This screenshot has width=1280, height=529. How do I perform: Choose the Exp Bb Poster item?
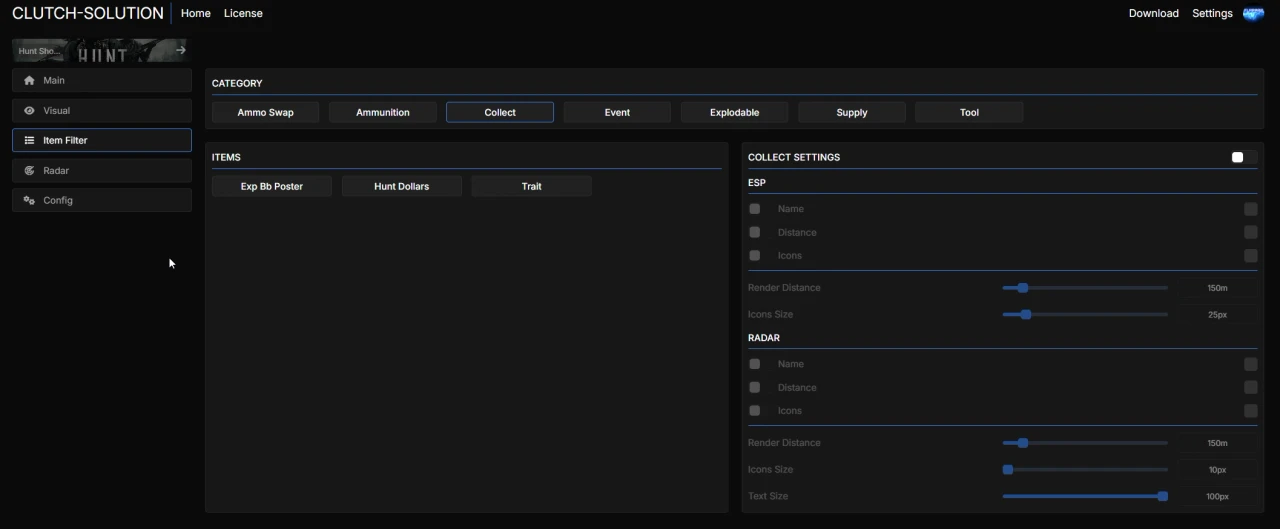pos(272,186)
